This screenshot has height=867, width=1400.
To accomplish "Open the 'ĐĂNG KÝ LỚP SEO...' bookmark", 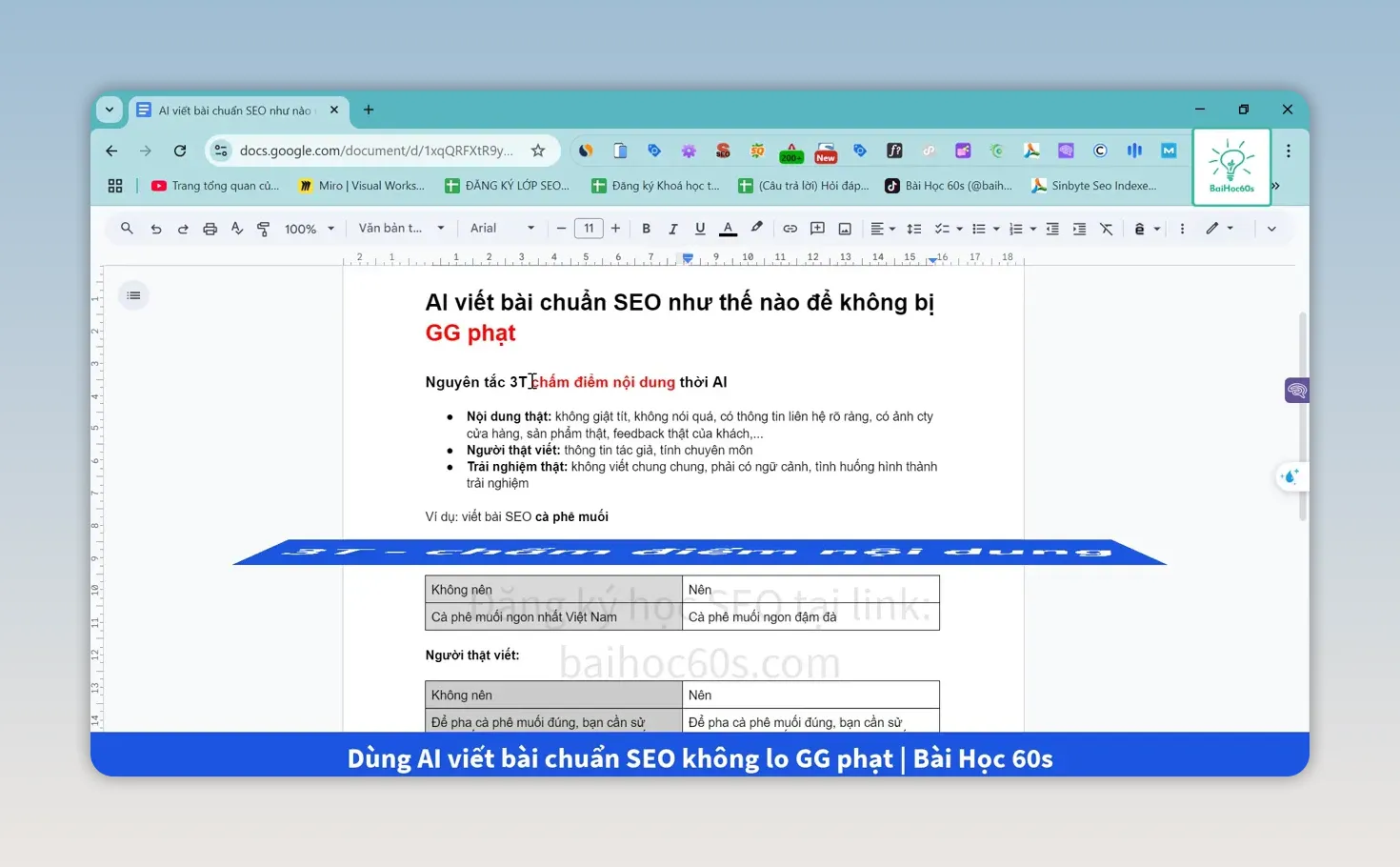I will pyautogui.click(x=507, y=186).
